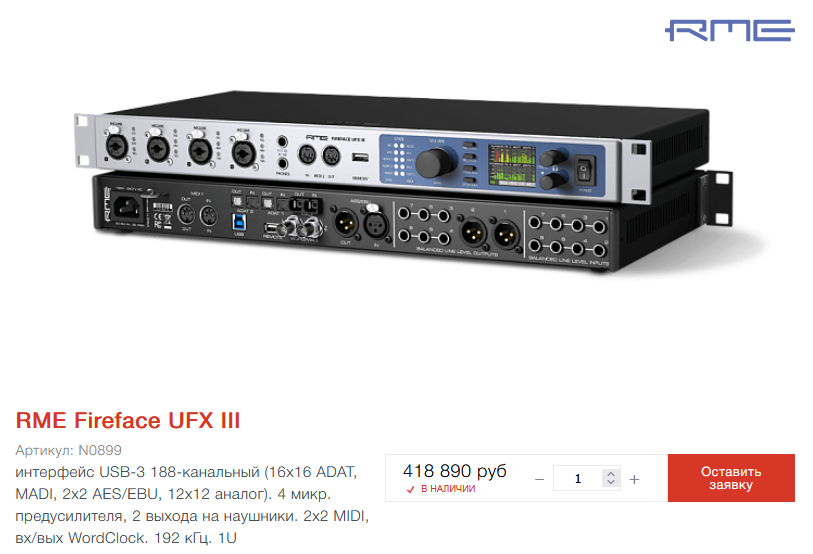
Task: Click the red in-stock checkmark icon
Action: [410, 489]
